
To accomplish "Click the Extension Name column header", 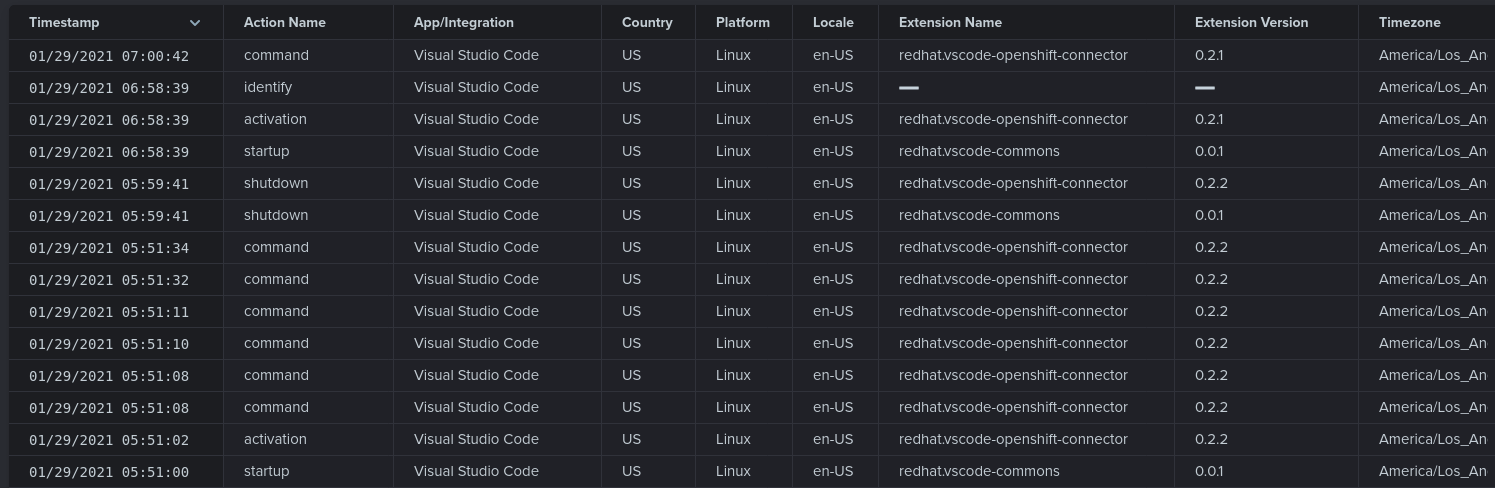I will pyautogui.click(x=950, y=22).
